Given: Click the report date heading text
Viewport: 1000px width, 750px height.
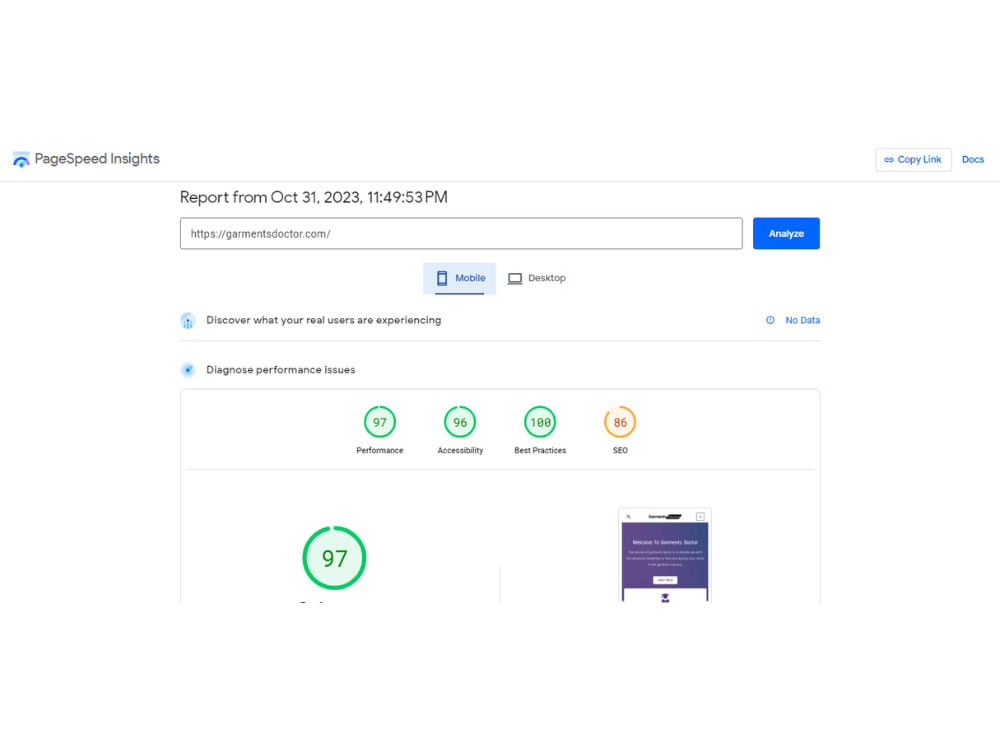Looking at the screenshot, I should pyautogui.click(x=314, y=198).
